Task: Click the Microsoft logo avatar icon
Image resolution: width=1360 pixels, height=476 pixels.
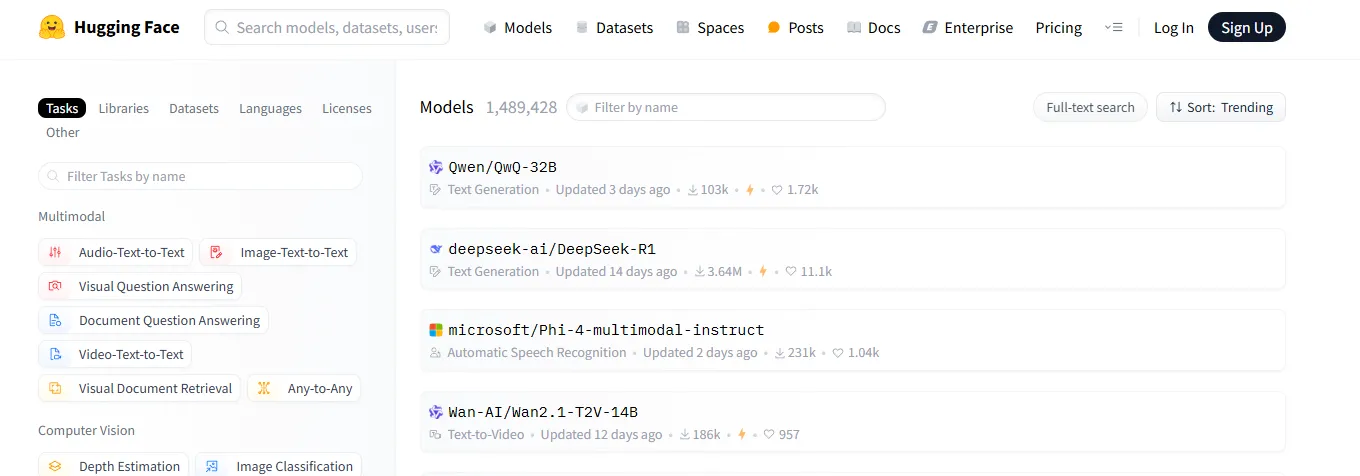Action: [436, 330]
